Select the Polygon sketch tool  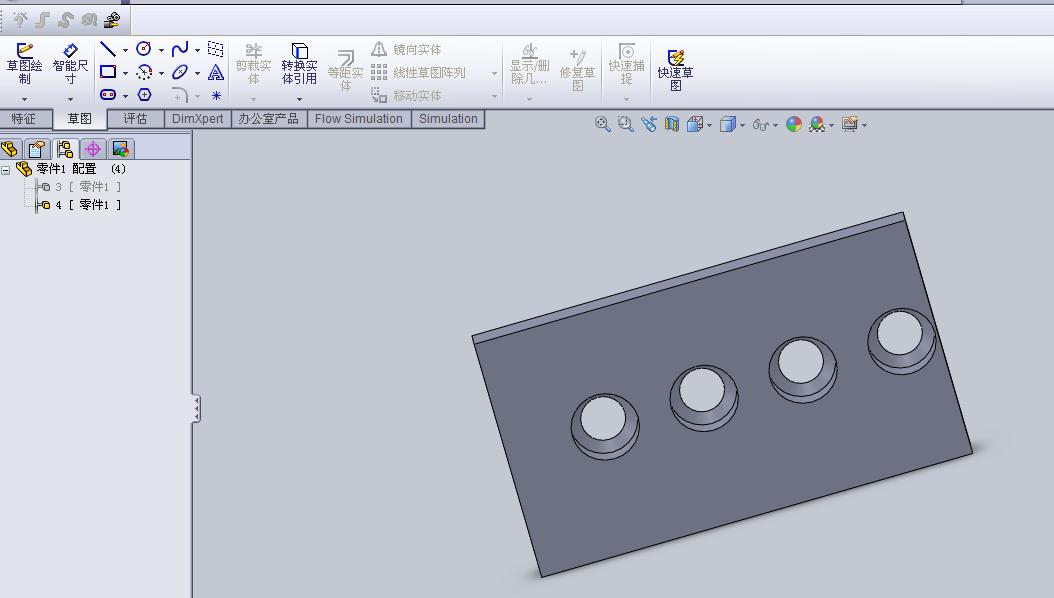coord(144,95)
